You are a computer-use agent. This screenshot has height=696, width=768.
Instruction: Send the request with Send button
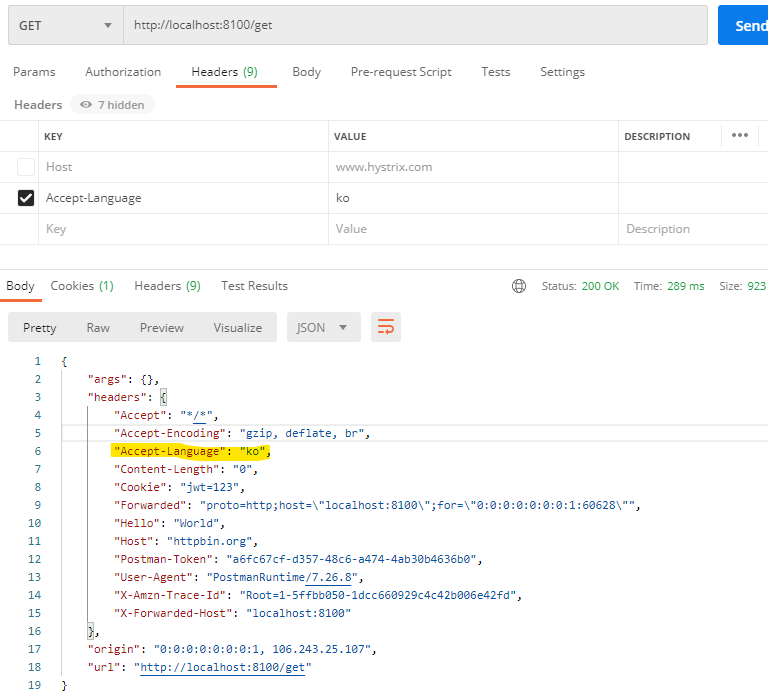point(744,25)
